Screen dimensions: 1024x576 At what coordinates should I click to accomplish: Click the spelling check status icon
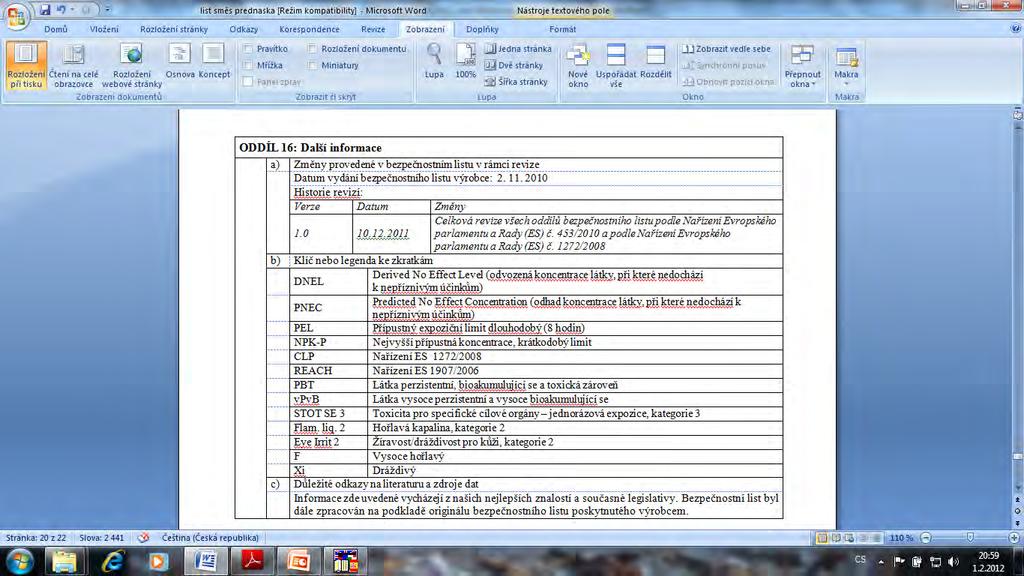[x=143, y=537]
